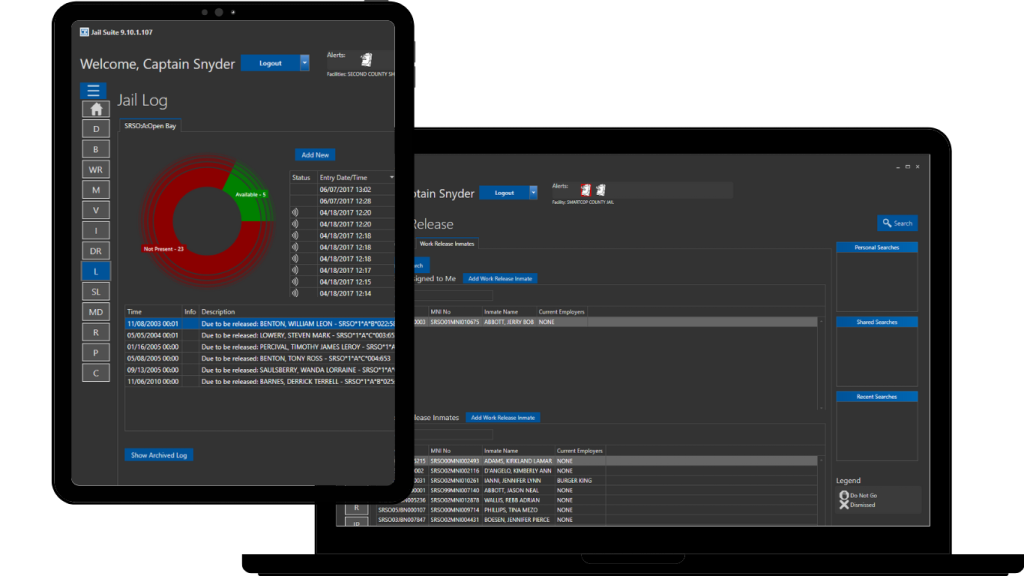Click the Dismissed X icon in the Legend
The image size is (1024, 576).
pyautogui.click(x=845, y=505)
